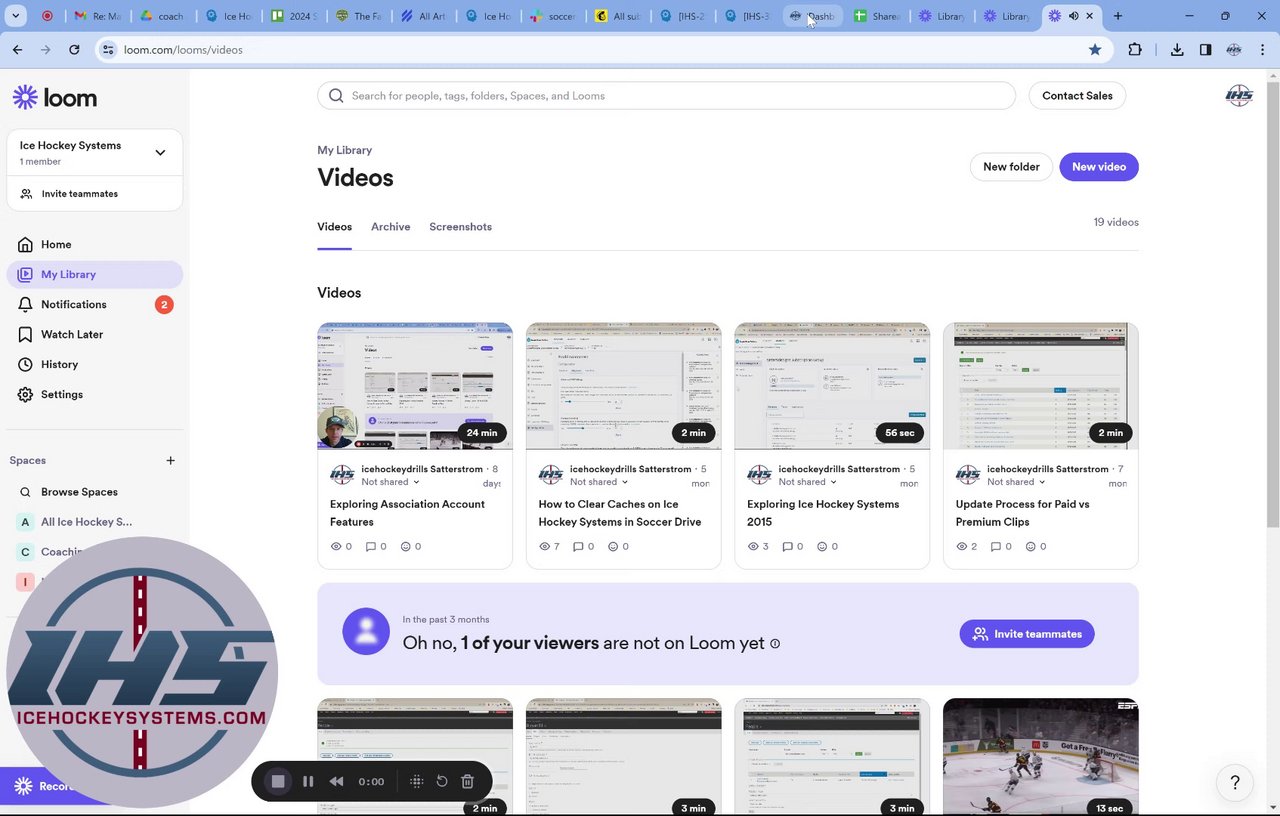Image resolution: width=1280 pixels, height=816 pixels.
Task: Click comments icon on Update Process card
Action: coord(996,546)
